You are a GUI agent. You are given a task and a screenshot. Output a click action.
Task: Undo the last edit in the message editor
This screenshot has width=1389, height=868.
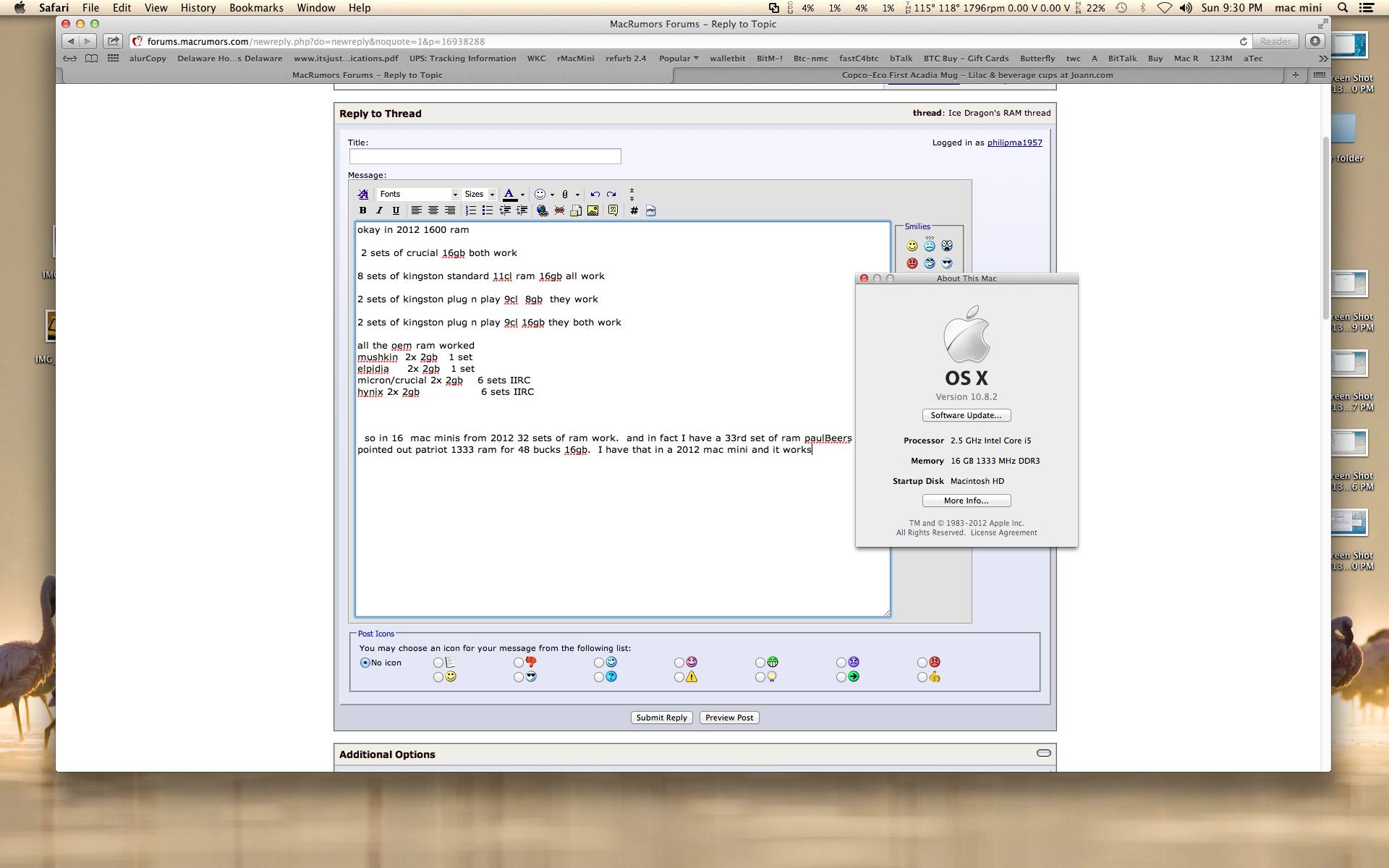point(595,194)
